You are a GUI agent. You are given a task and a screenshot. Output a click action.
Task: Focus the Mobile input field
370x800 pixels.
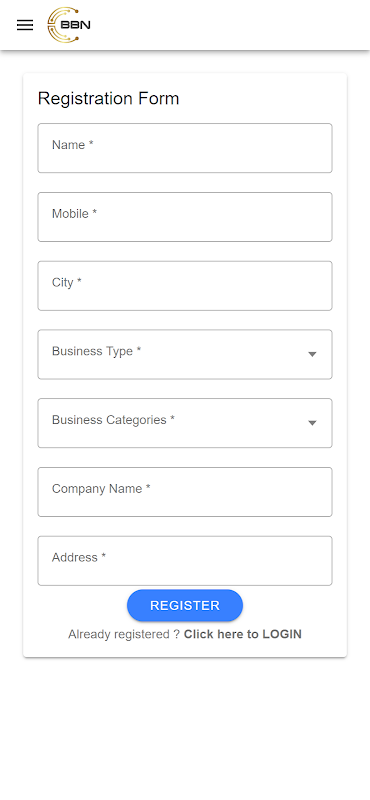pos(185,217)
